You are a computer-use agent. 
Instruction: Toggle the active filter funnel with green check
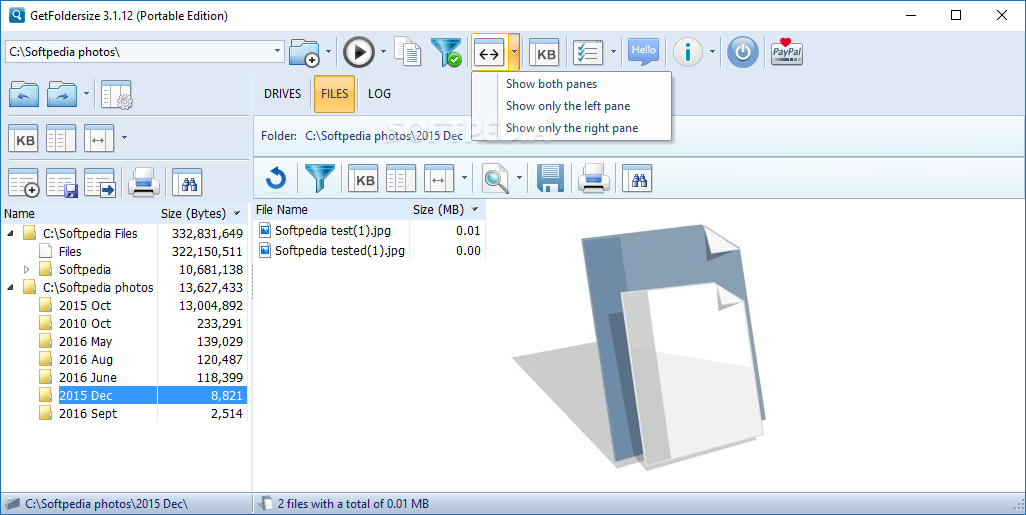447,52
